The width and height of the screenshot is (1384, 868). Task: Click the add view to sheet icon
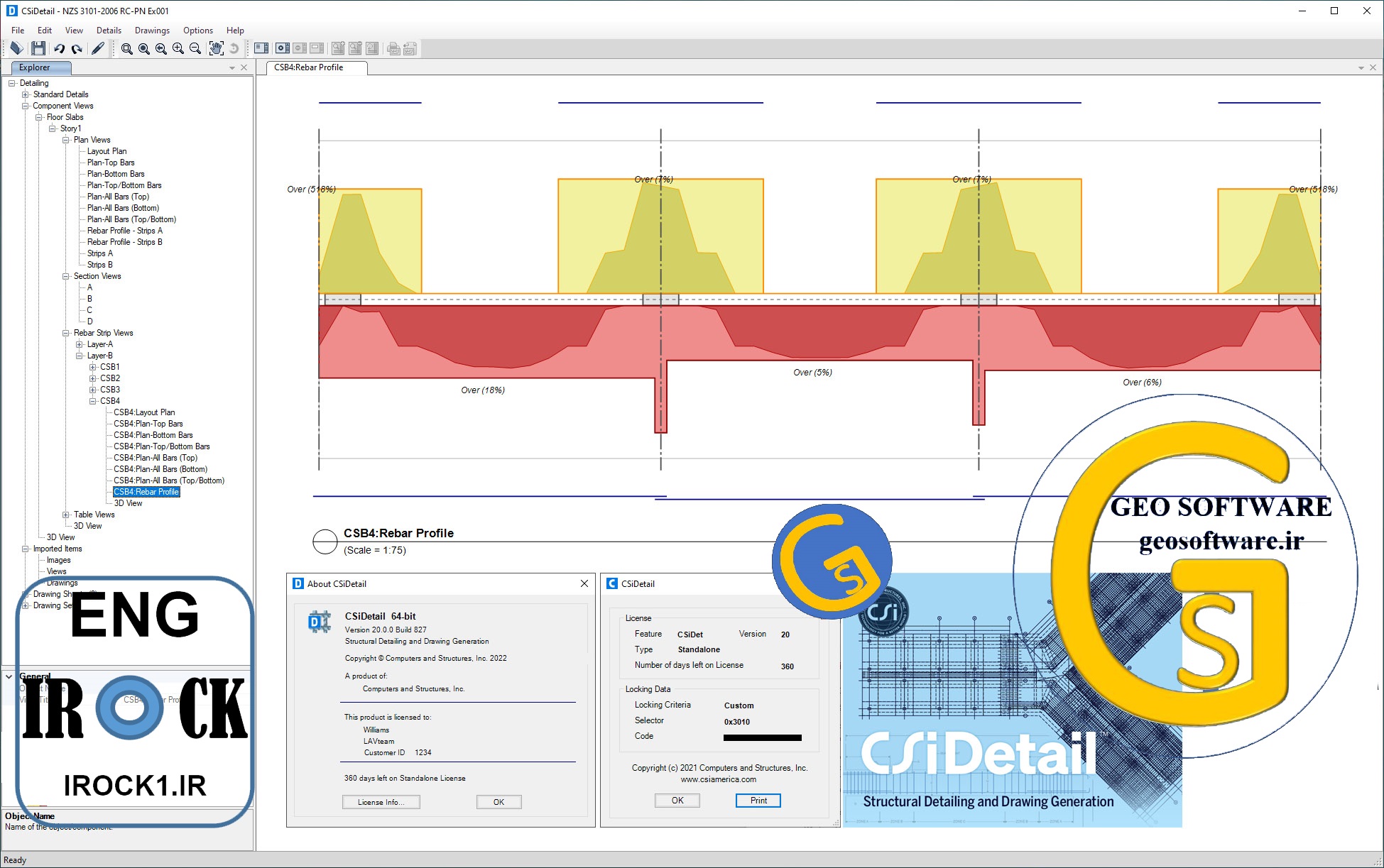pyautogui.click(x=283, y=48)
